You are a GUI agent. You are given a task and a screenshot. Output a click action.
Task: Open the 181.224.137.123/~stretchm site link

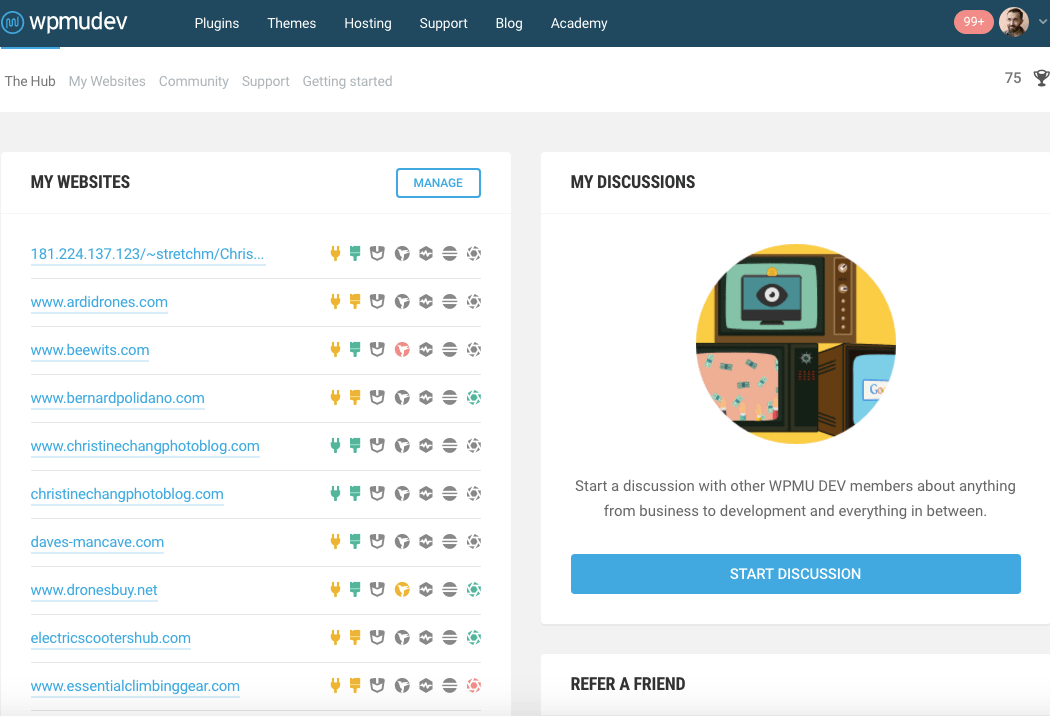tap(147, 254)
